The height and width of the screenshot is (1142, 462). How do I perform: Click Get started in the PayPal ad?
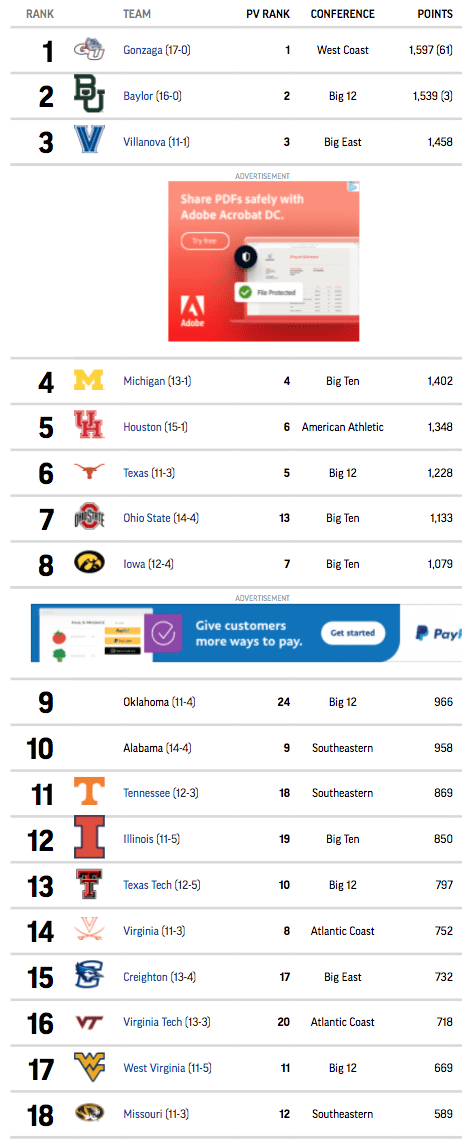[x=353, y=633]
